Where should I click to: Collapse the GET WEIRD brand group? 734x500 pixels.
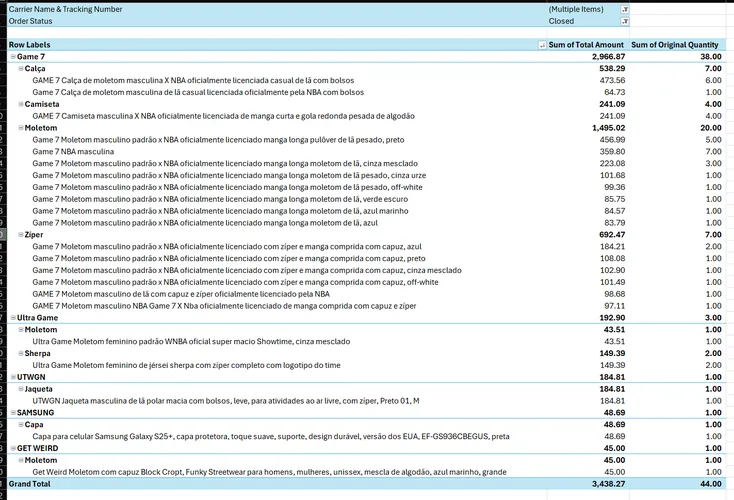[x=13, y=449]
